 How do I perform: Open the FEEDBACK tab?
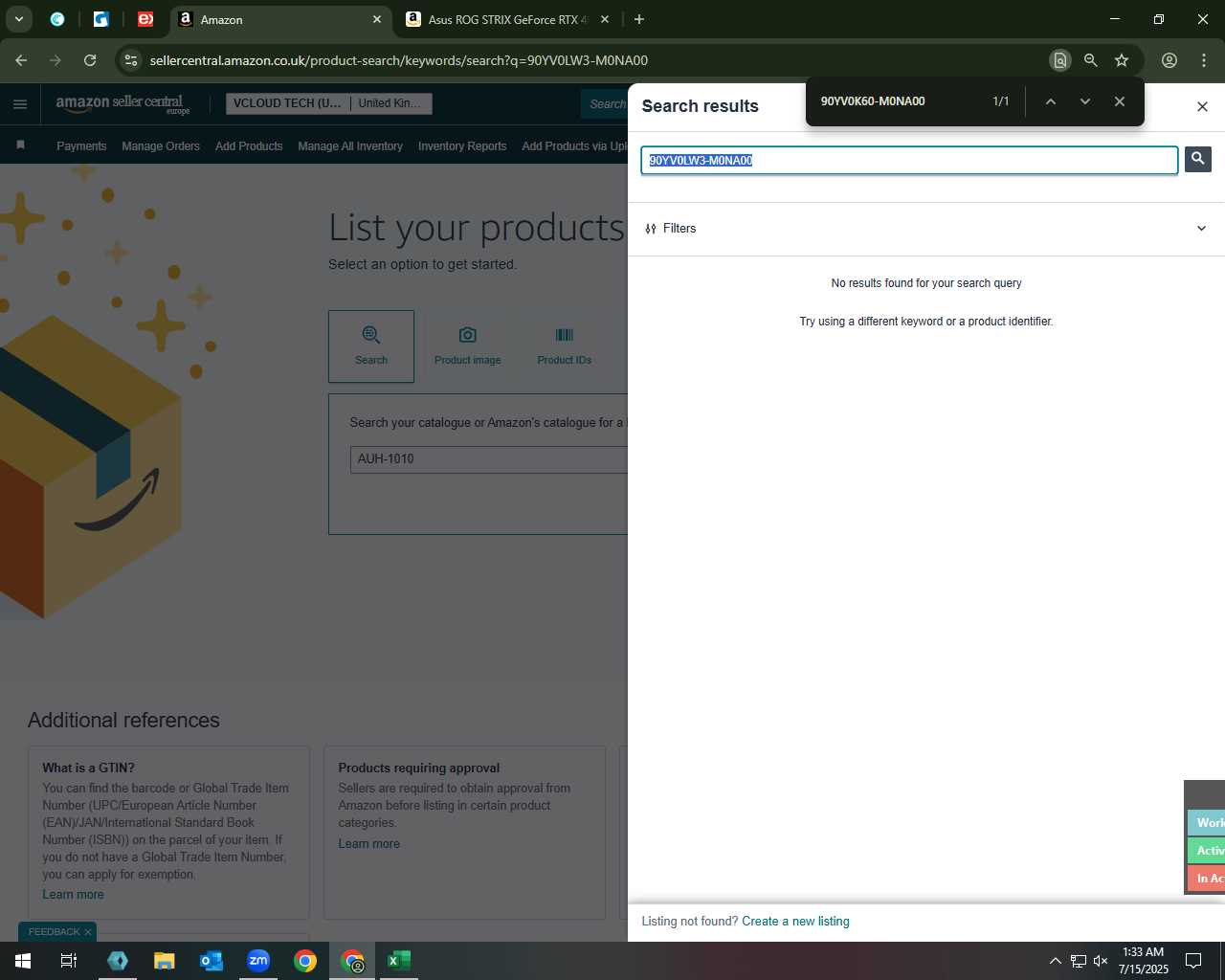click(x=54, y=932)
